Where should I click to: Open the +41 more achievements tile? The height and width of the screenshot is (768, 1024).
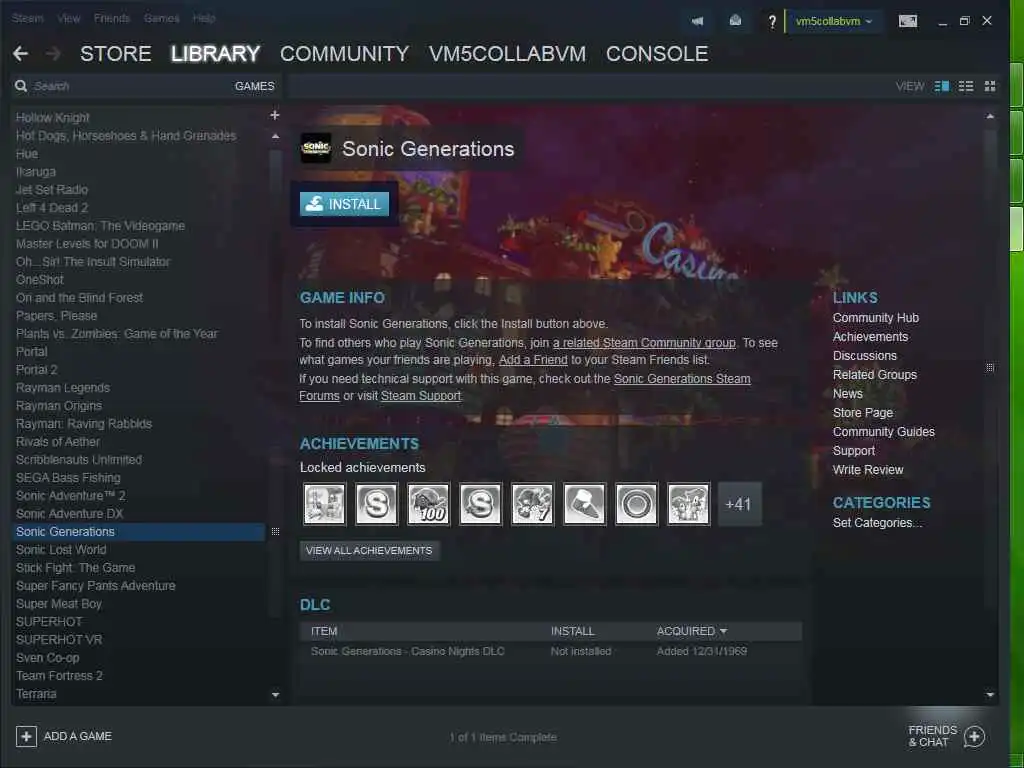(x=739, y=504)
